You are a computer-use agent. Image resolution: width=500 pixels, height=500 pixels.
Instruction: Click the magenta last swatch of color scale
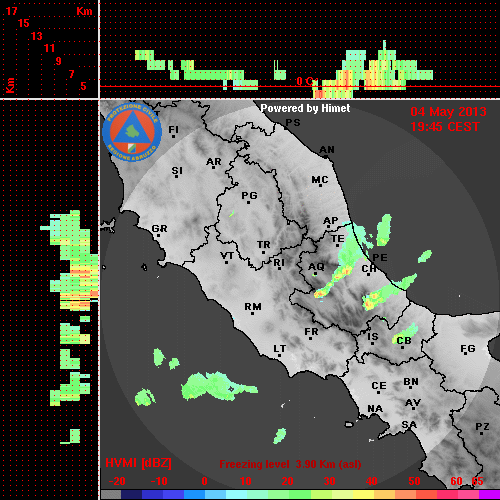(x=489, y=494)
